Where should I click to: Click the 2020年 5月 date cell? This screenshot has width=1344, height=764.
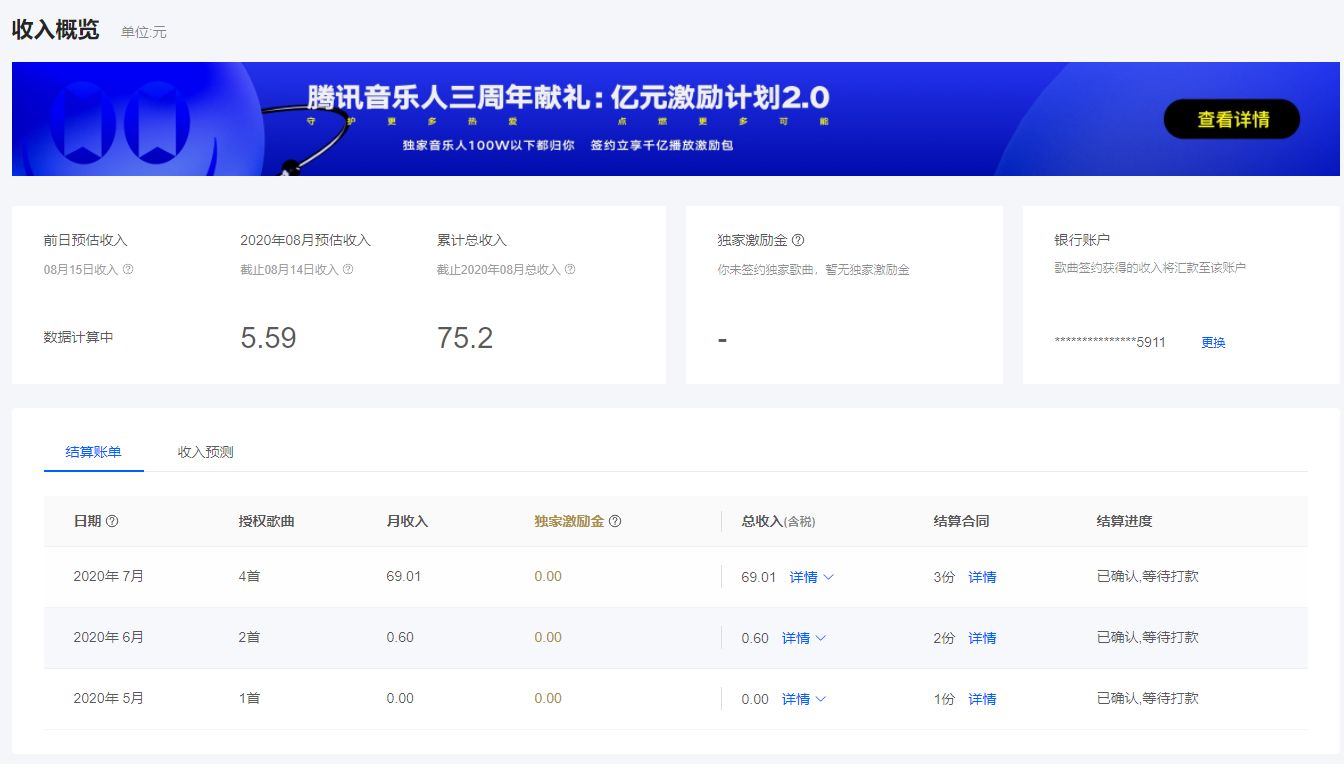(x=109, y=698)
